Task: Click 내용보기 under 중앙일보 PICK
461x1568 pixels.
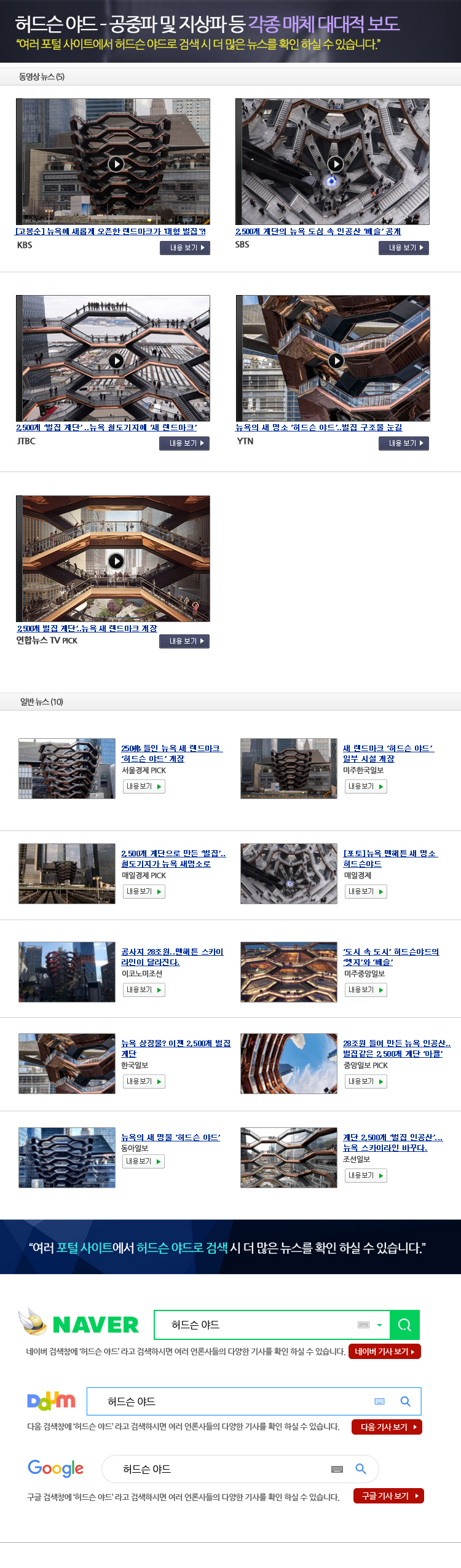Action: [365, 1082]
